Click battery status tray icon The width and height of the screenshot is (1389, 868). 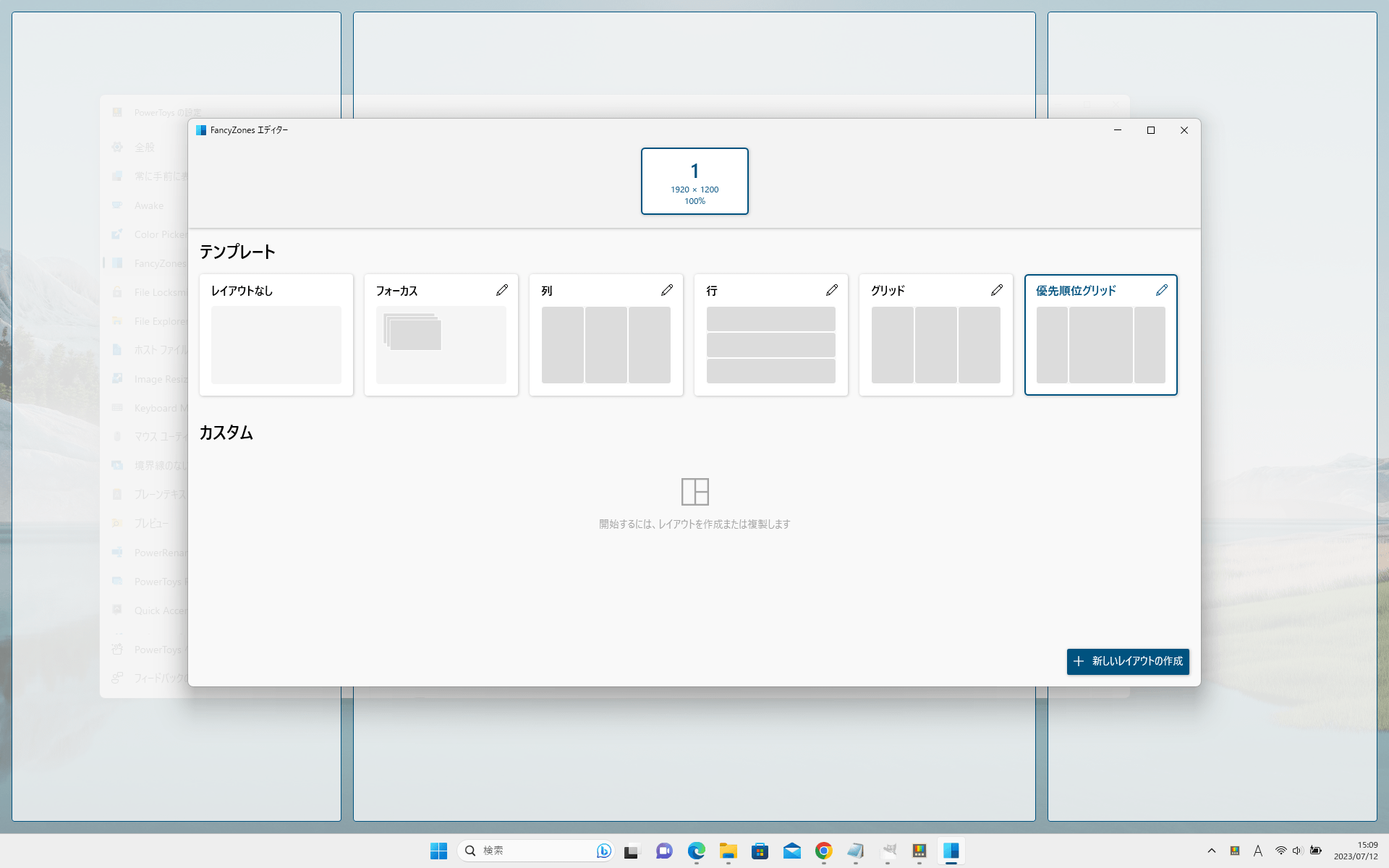click(1316, 851)
